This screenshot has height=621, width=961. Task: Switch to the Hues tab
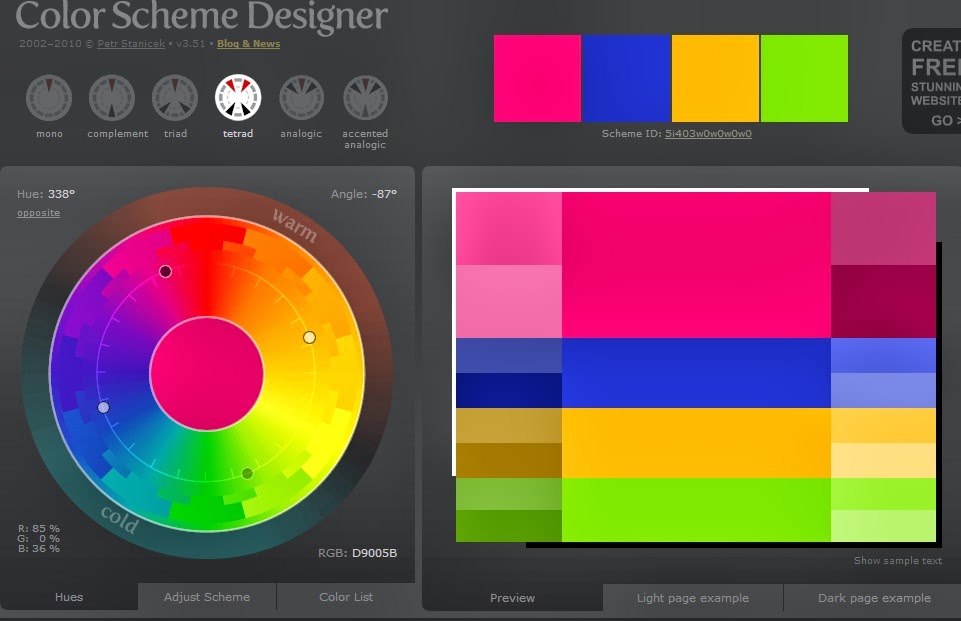tap(68, 597)
